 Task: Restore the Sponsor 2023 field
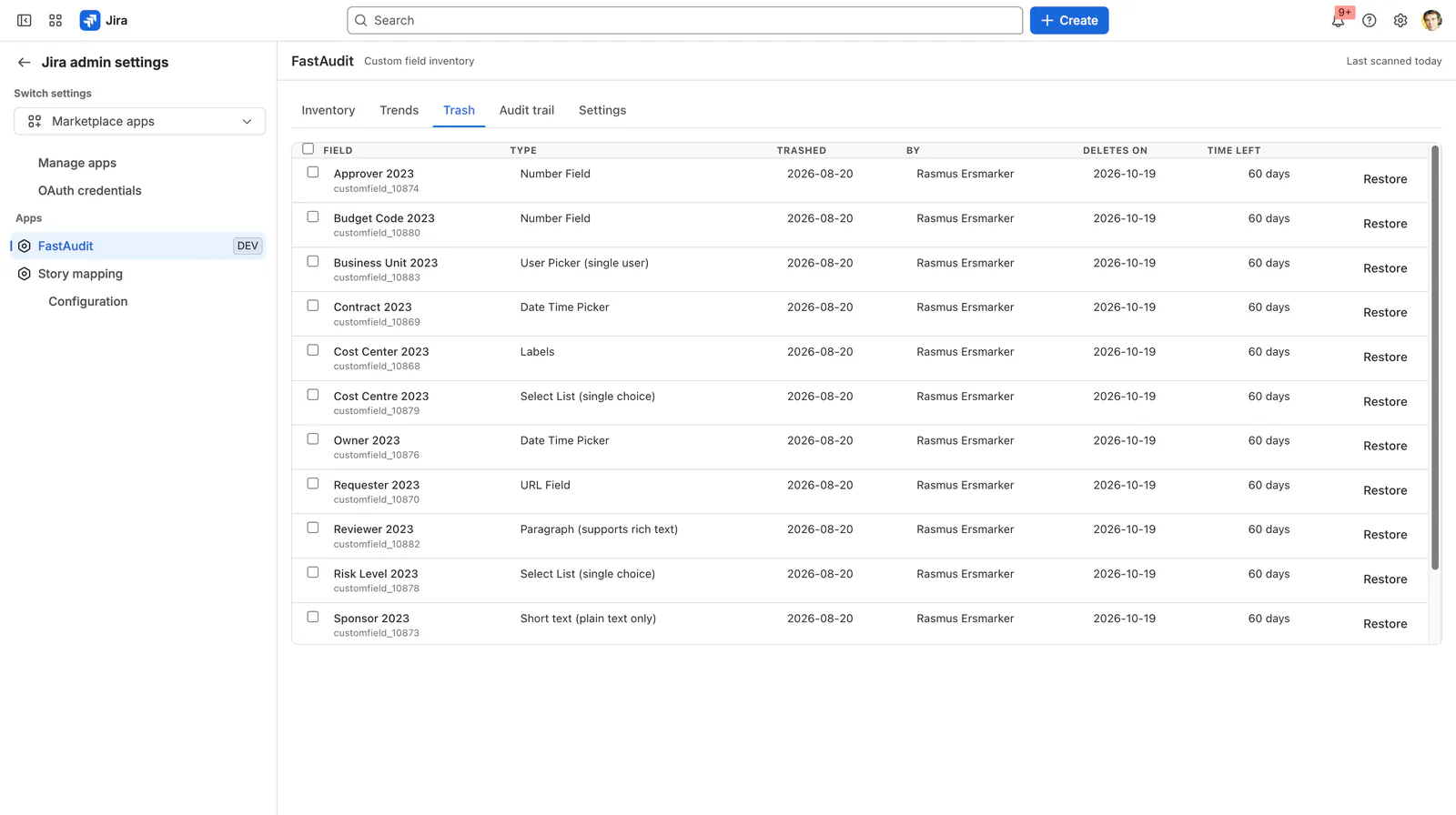pyautogui.click(x=1385, y=624)
